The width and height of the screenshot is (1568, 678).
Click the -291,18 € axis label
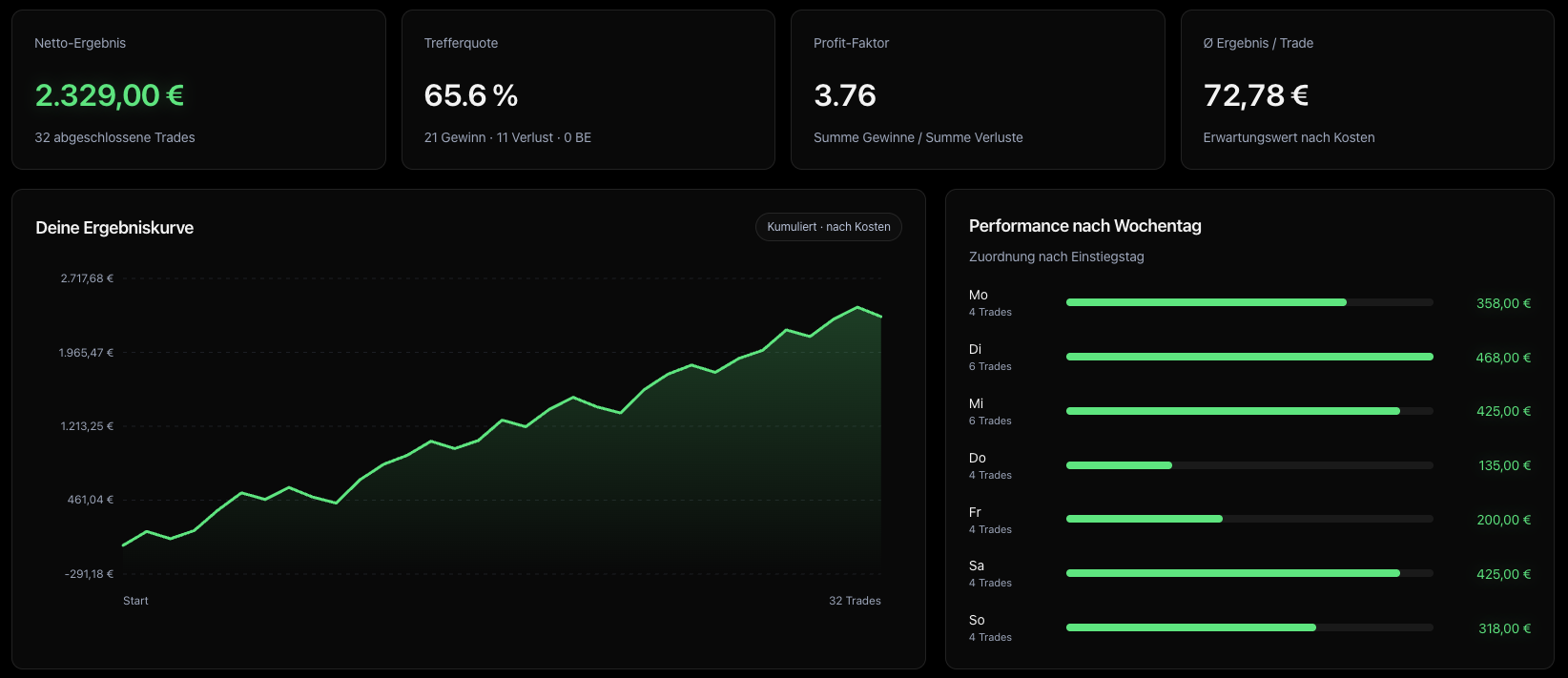point(89,574)
